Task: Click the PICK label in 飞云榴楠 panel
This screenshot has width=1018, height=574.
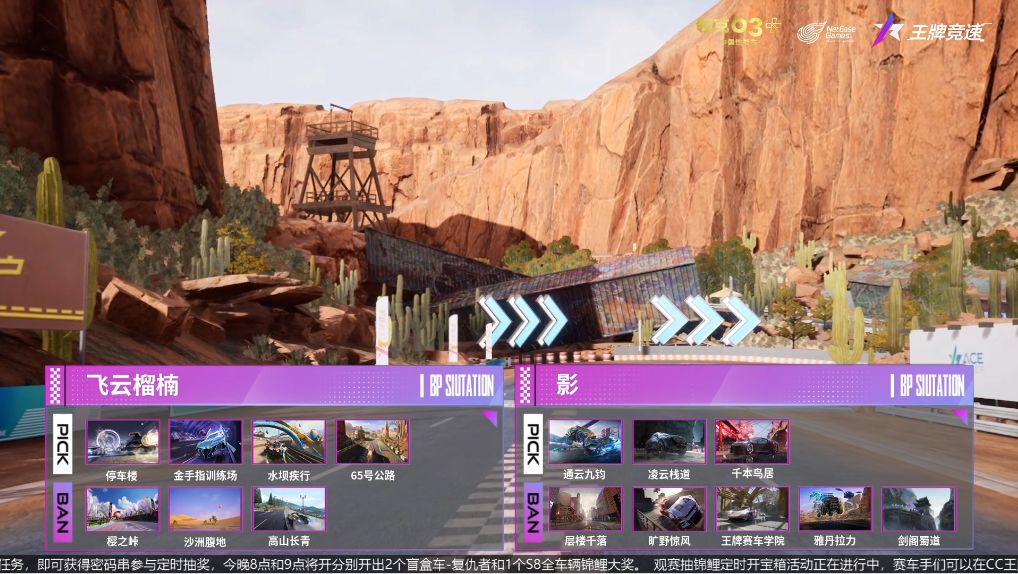Action: tap(62, 444)
